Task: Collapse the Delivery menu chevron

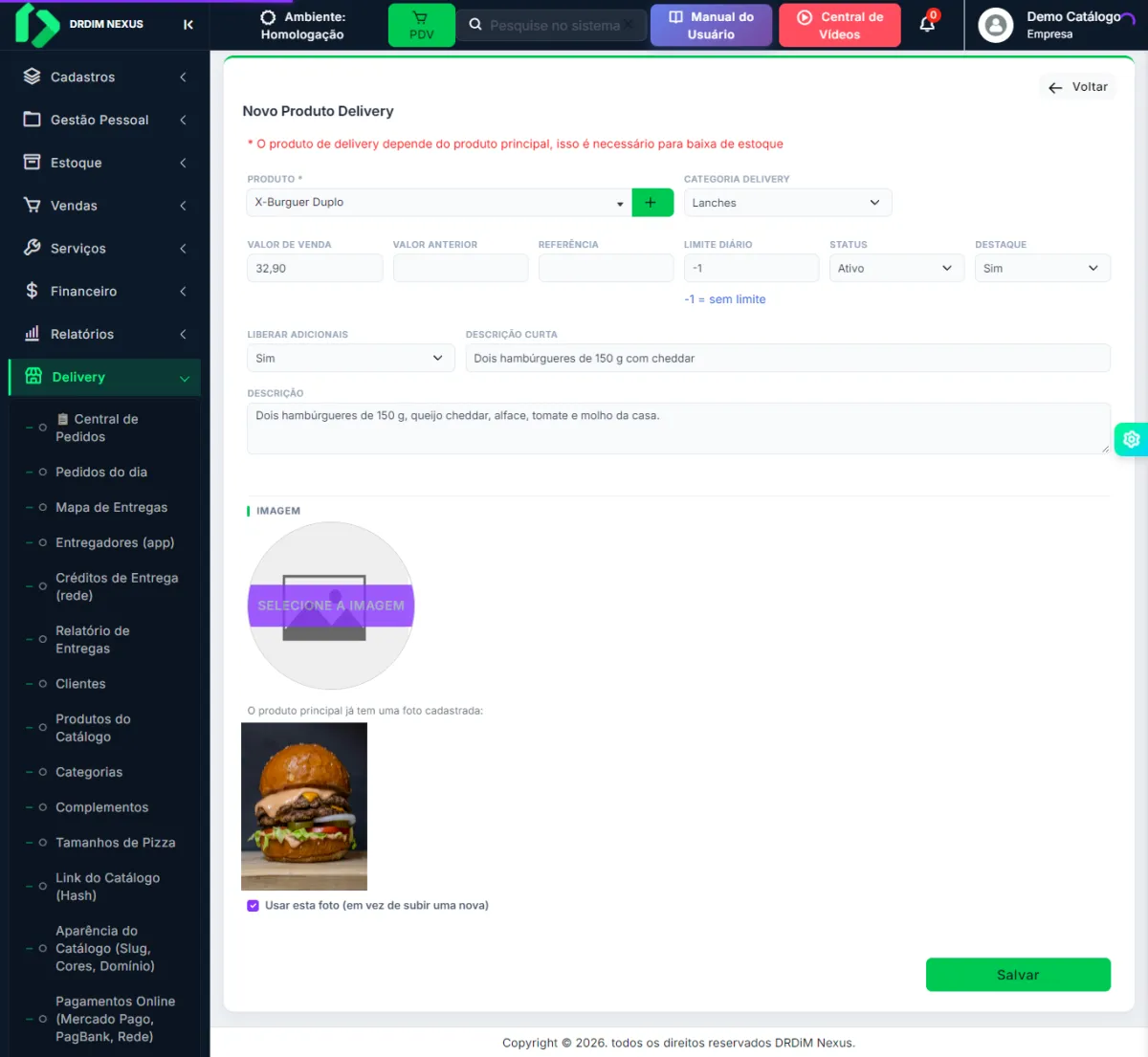Action: click(185, 379)
